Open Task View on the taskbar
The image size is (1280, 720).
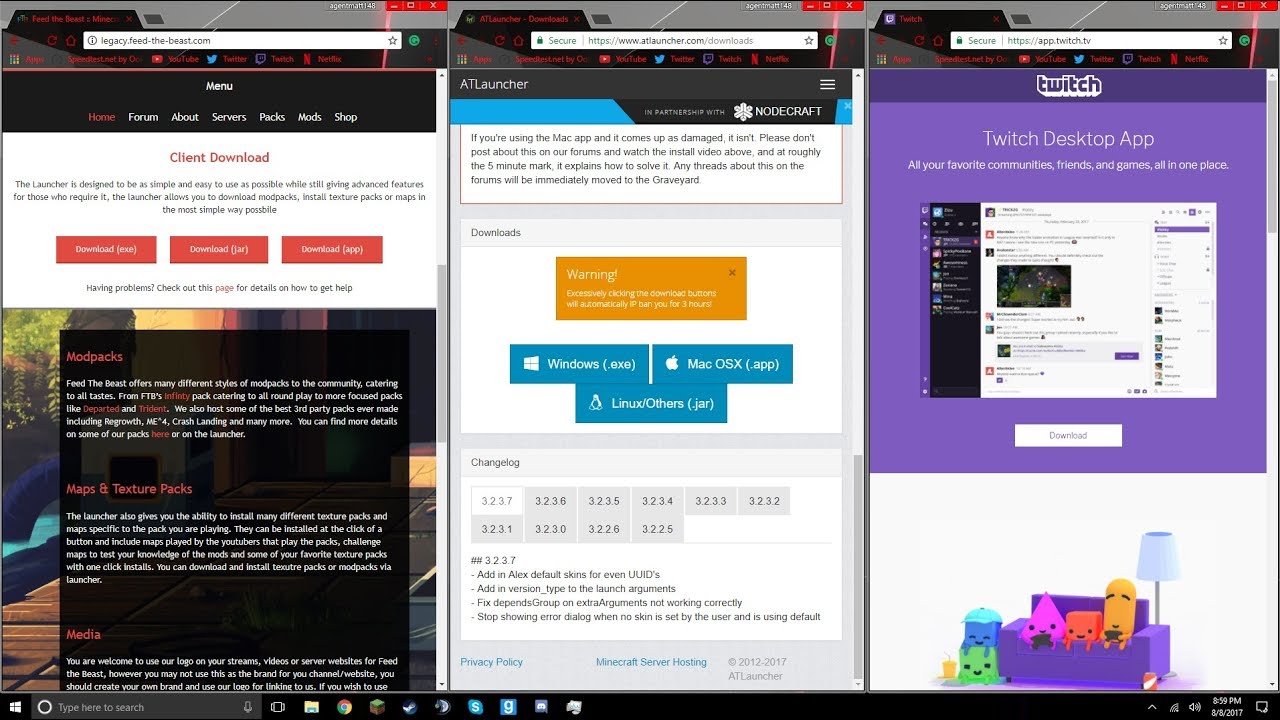(x=278, y=706)
